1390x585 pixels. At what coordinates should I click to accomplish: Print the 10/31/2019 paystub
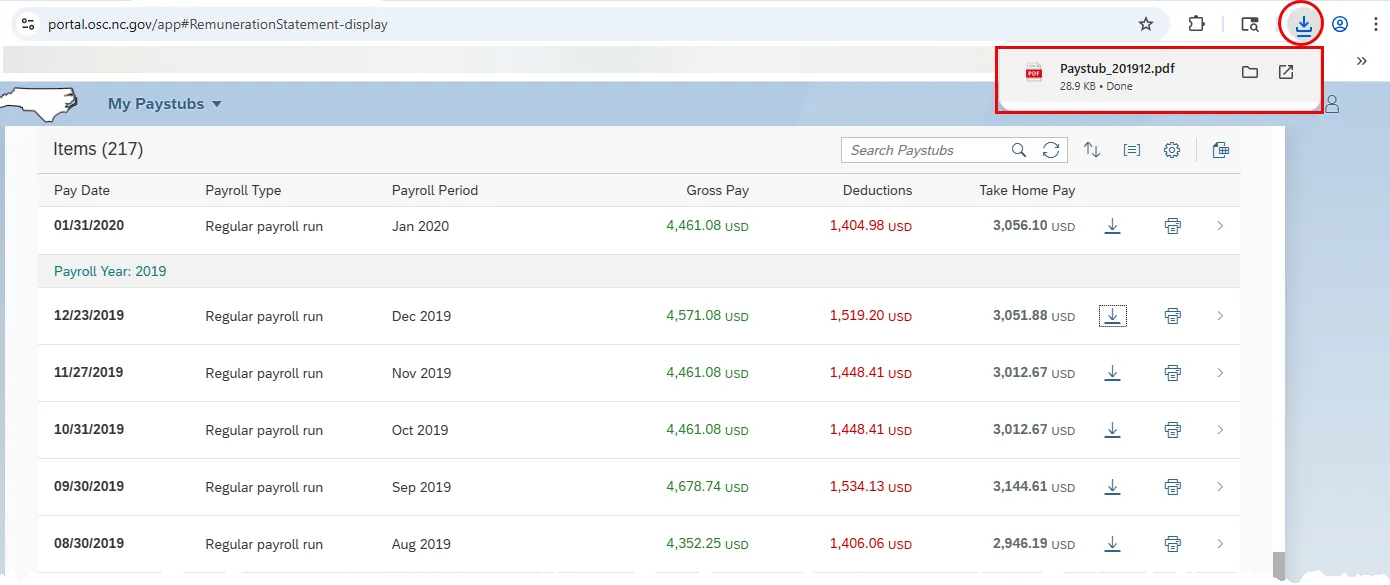coord(1173,430)
